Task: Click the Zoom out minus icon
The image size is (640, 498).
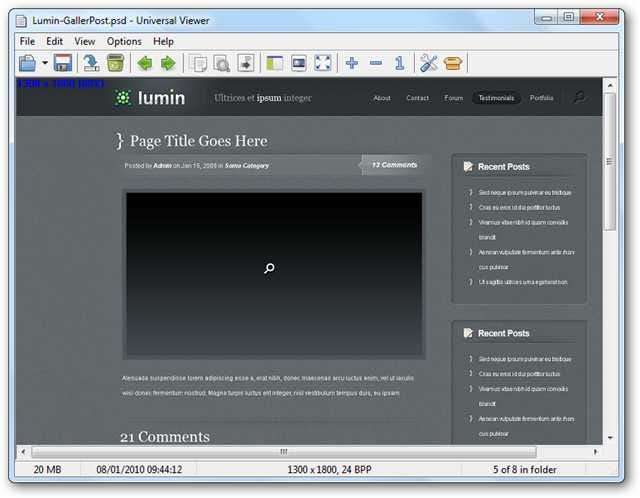Action: click(375, 63)
